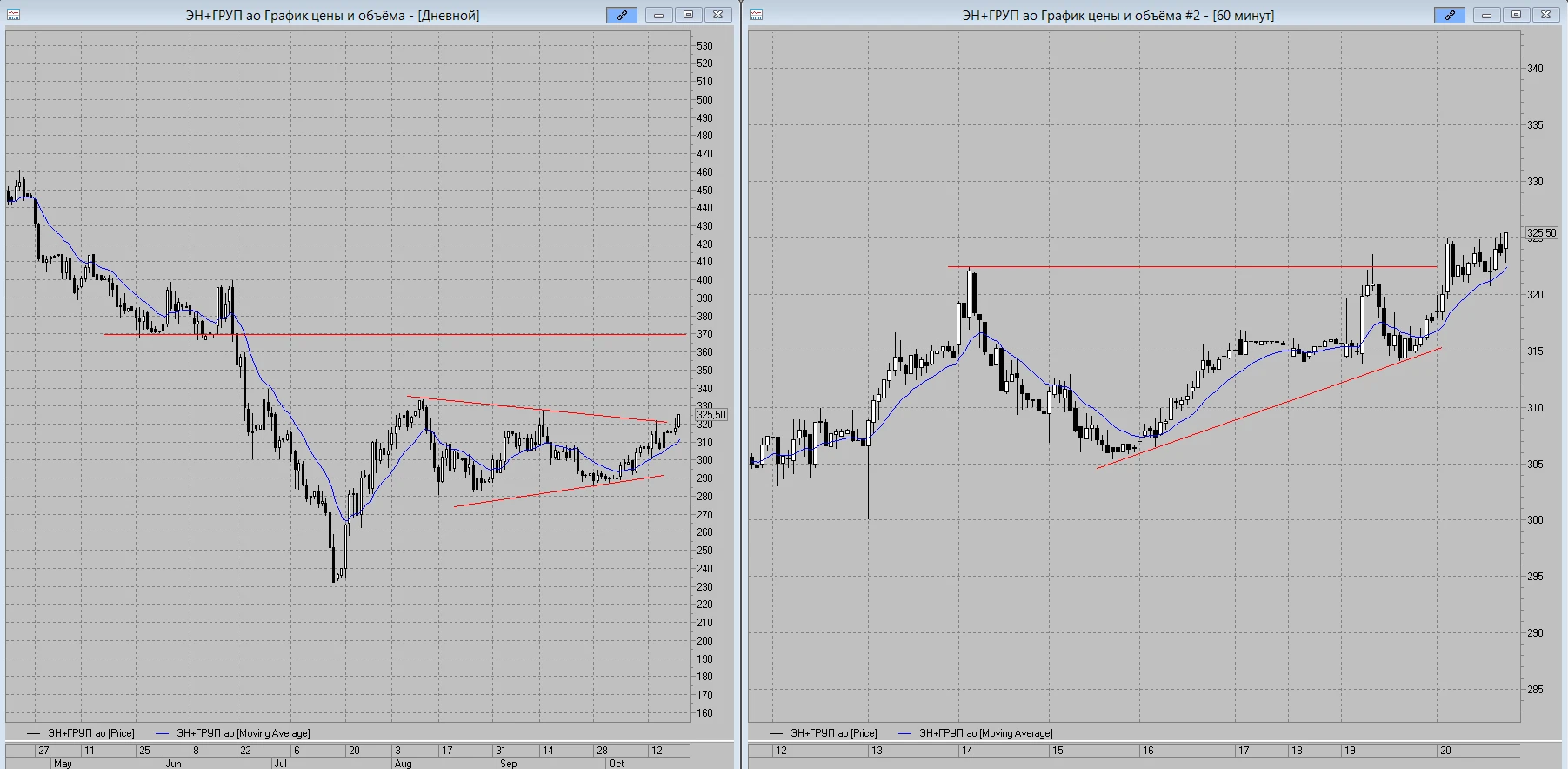The height and width of the screenshot is (769, 1568).
Task: Select the red horizontal resistance line on the 60-minute chart
Action: [x=1192, y=267]
